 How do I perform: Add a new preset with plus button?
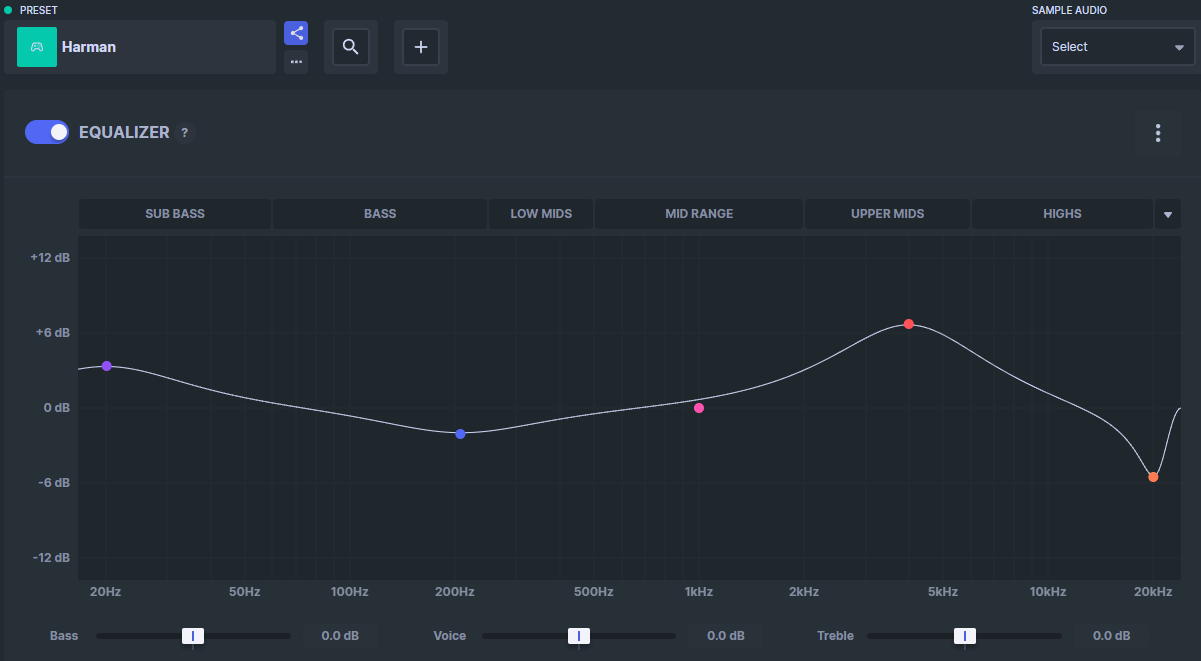421,47
